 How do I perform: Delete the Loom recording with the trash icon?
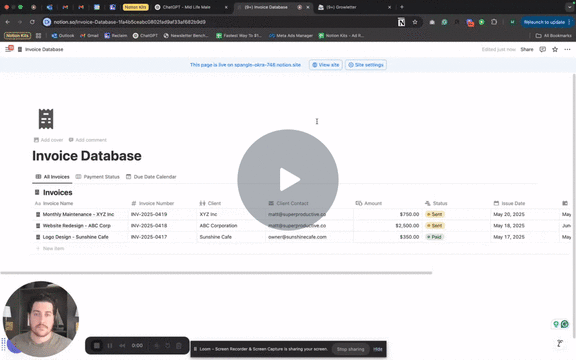click(x=179, y=346)
